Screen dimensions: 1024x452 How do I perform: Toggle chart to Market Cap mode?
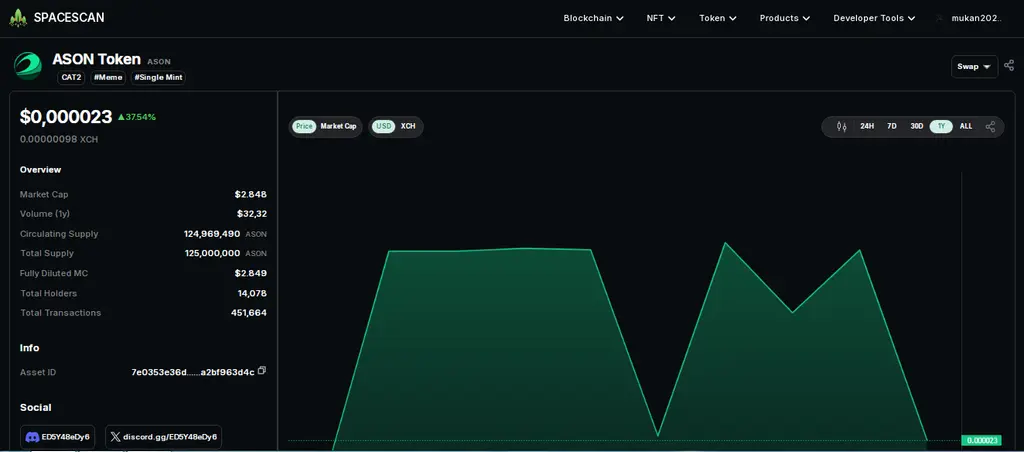tap(338, 126)
